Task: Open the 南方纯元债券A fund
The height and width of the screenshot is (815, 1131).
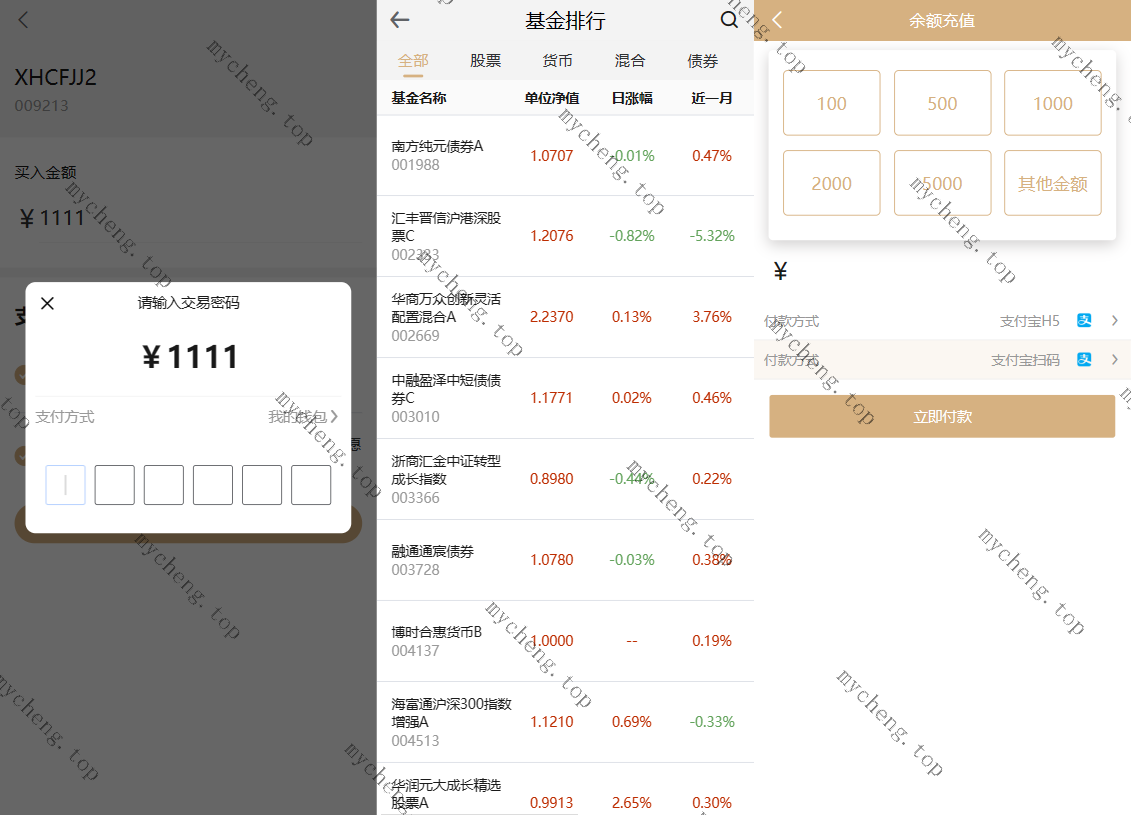Action: [x=566, y=155]
